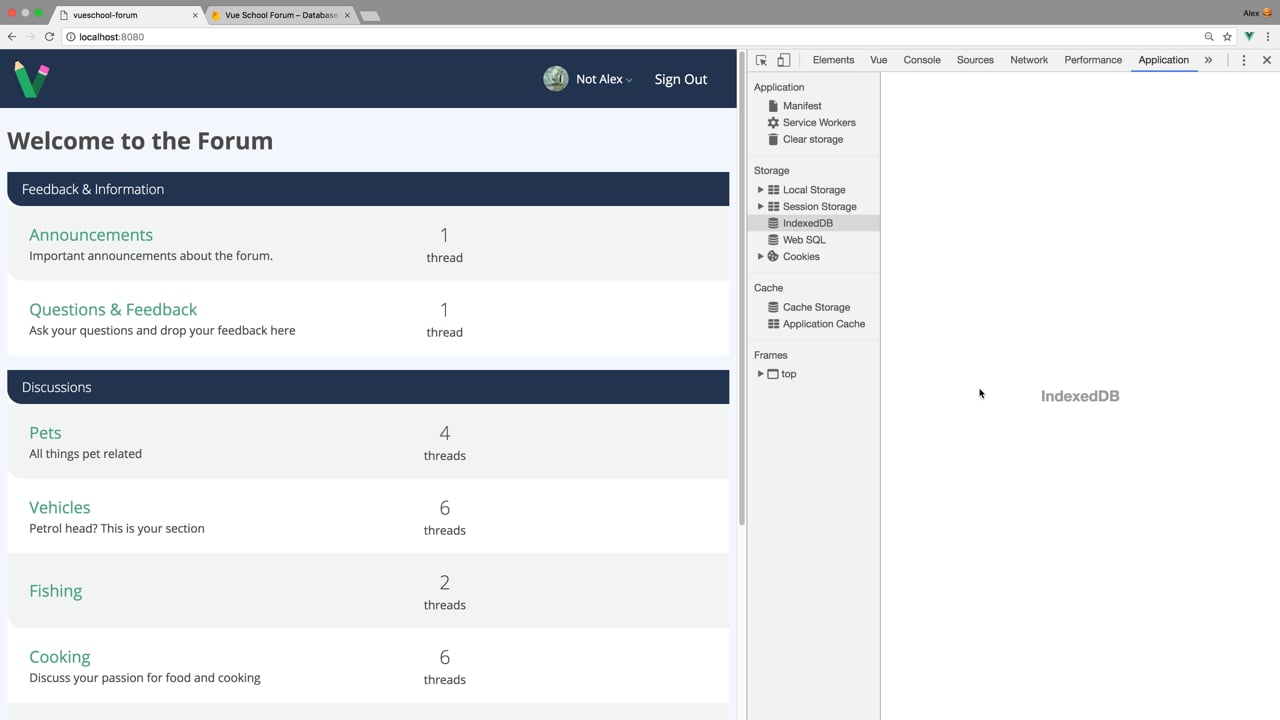The width and height of the screenshot is (1280, 720).
Task: Expand the Cookies tree node
Action: click(x=760, y=256)
